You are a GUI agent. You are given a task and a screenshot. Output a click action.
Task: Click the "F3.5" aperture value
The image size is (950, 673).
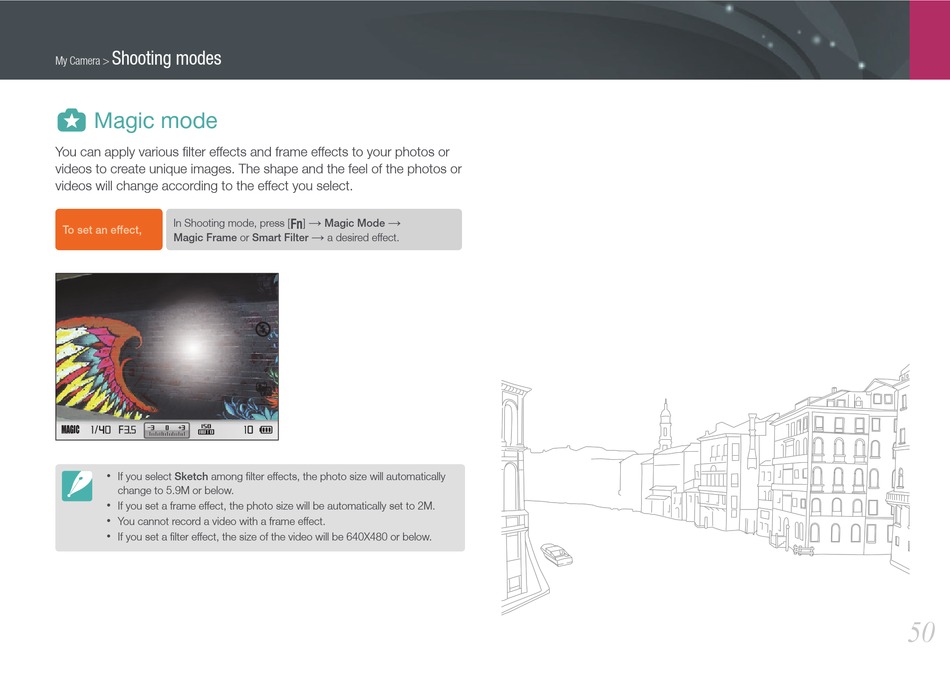coord(127,429)
